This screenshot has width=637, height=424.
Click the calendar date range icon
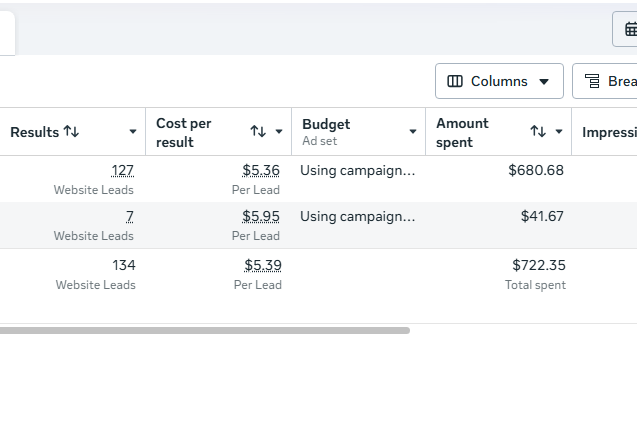point(631,29)
